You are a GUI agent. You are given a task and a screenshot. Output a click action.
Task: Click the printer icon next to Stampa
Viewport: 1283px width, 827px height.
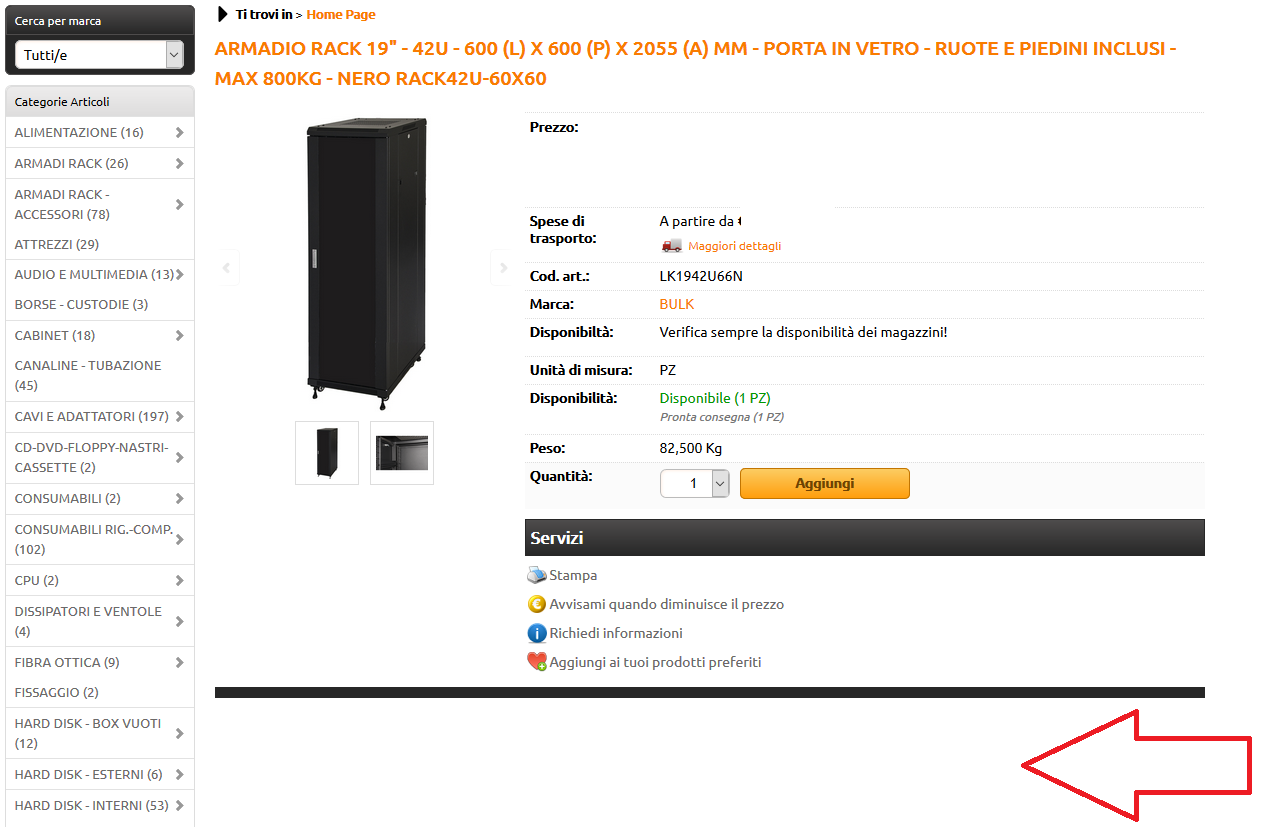[537, 575]
